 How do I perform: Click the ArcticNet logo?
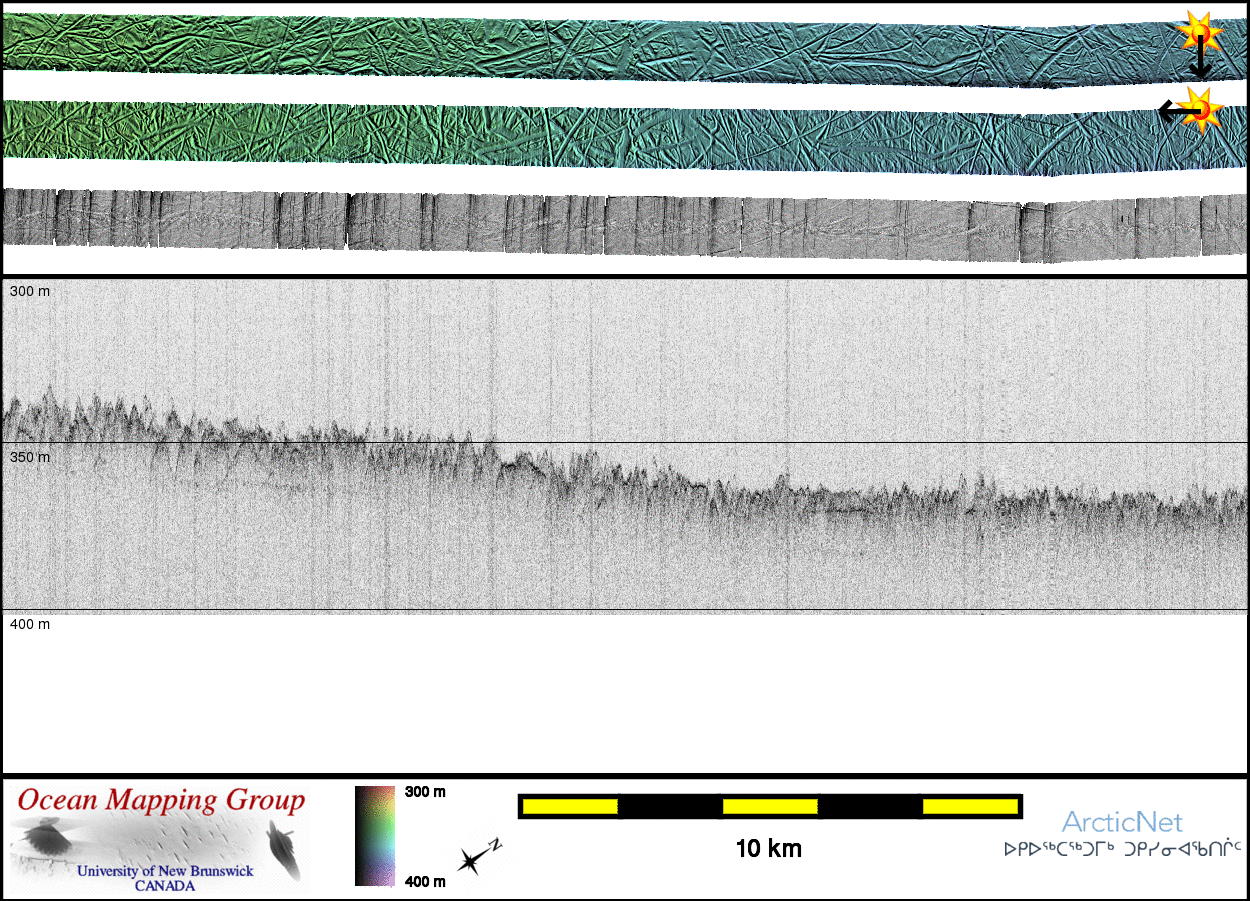pyautogui.click(x=1122, y=822)
